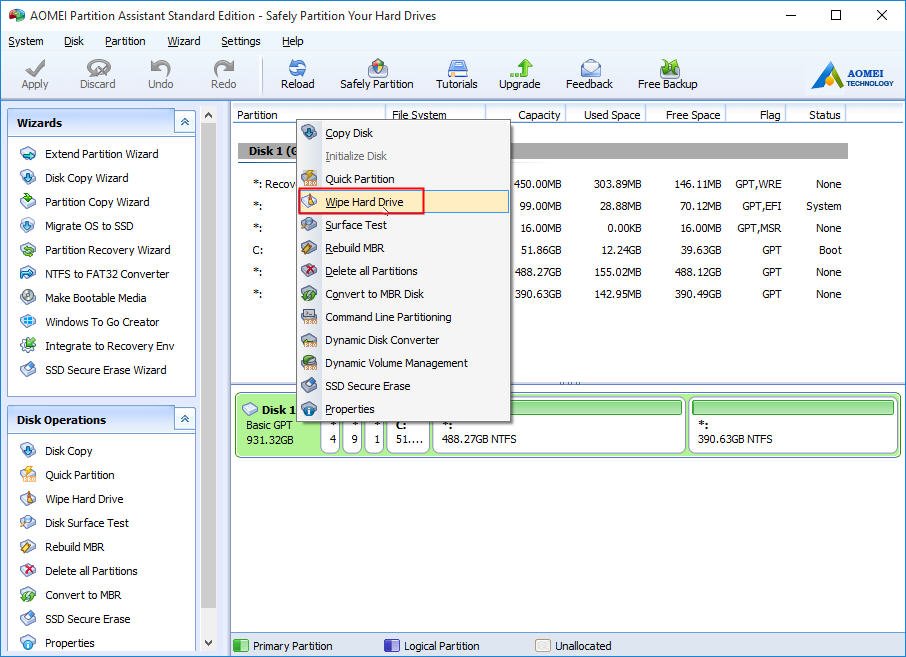Select the 390.63GB NTFS partition block

pos(793,425)
